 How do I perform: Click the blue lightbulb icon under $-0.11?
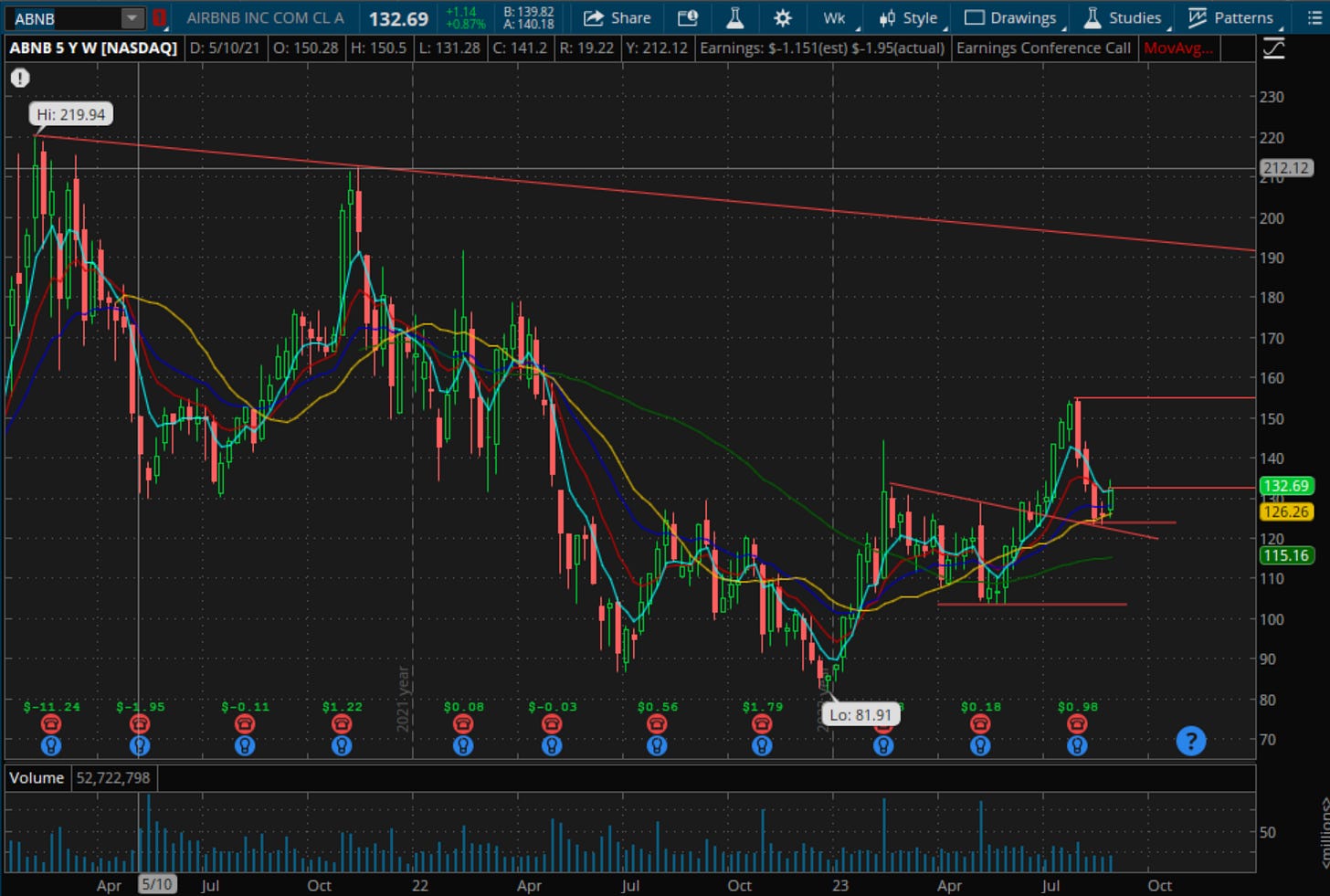[244, 746]
